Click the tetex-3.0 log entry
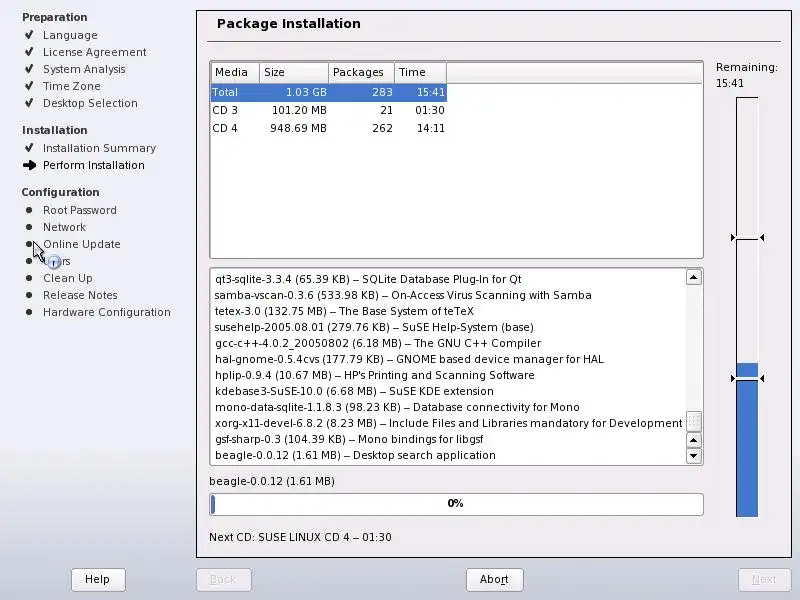The height and width of the screenshot is (600, 800). [344, 311]
